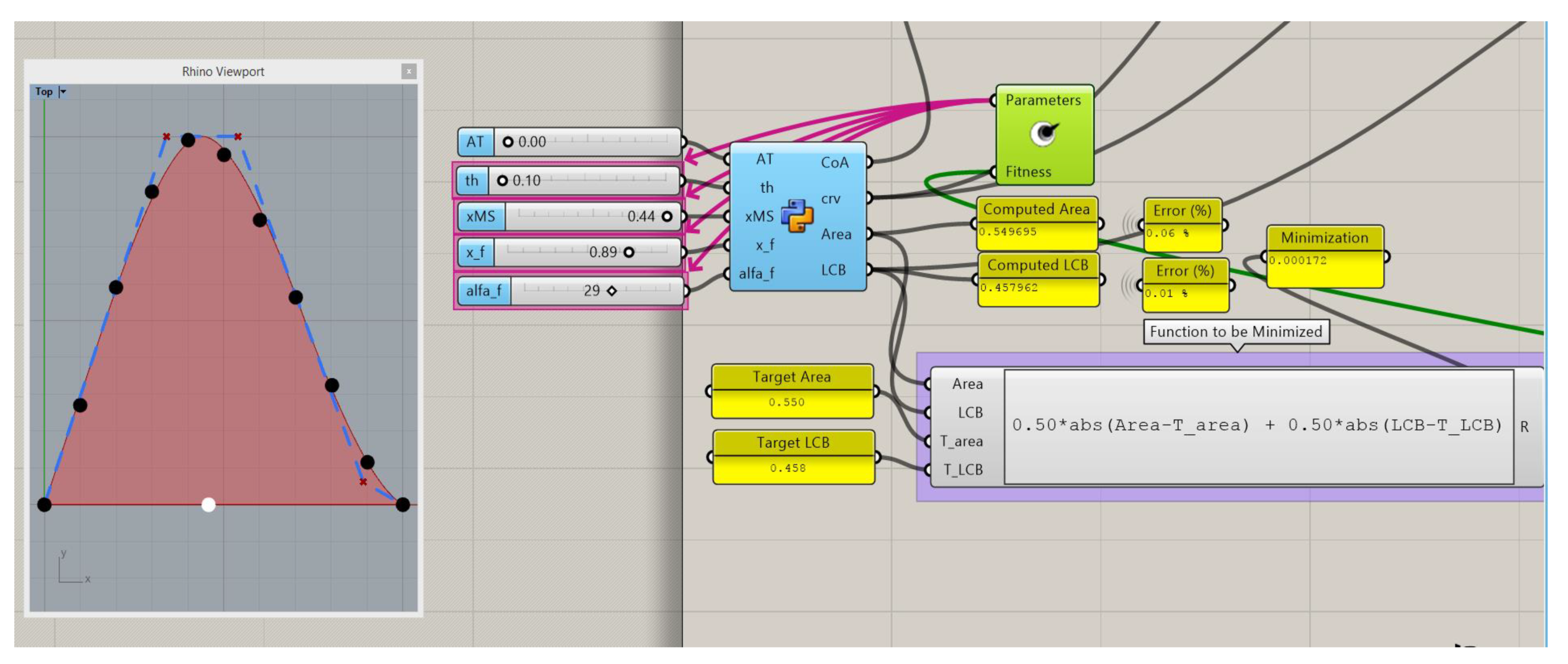
Task: Click the AT slider grip at 0.00
Action: pos(508,142)
